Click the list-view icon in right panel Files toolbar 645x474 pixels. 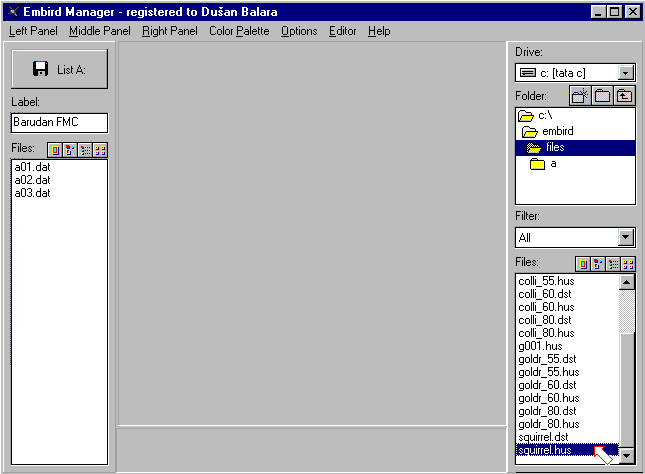pos(613,264)
